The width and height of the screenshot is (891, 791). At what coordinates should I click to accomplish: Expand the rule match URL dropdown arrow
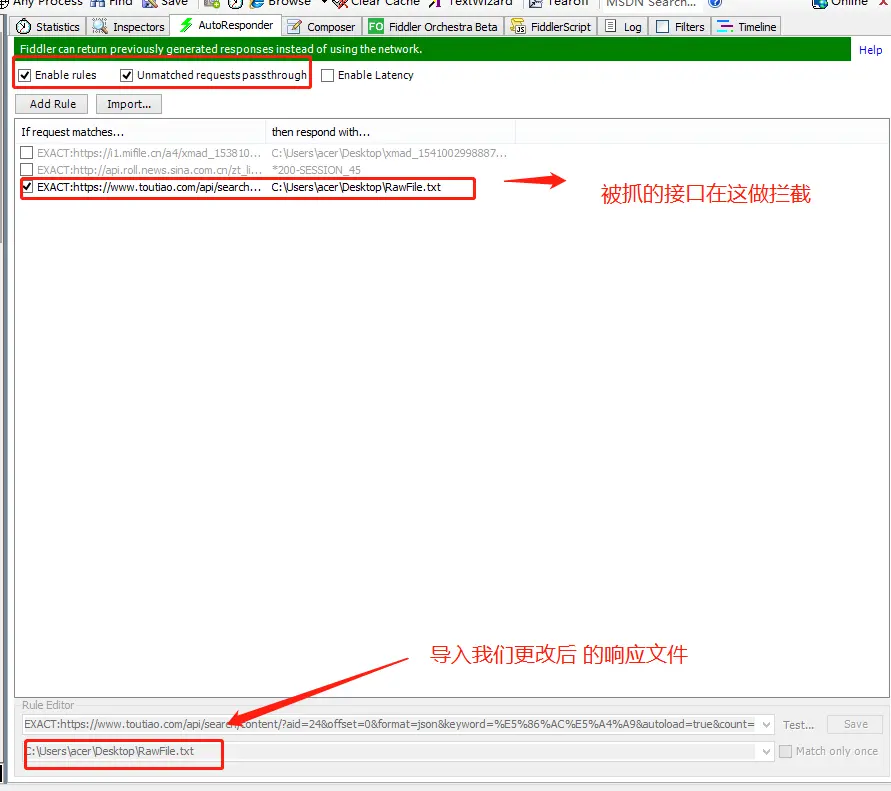[767, 725]
